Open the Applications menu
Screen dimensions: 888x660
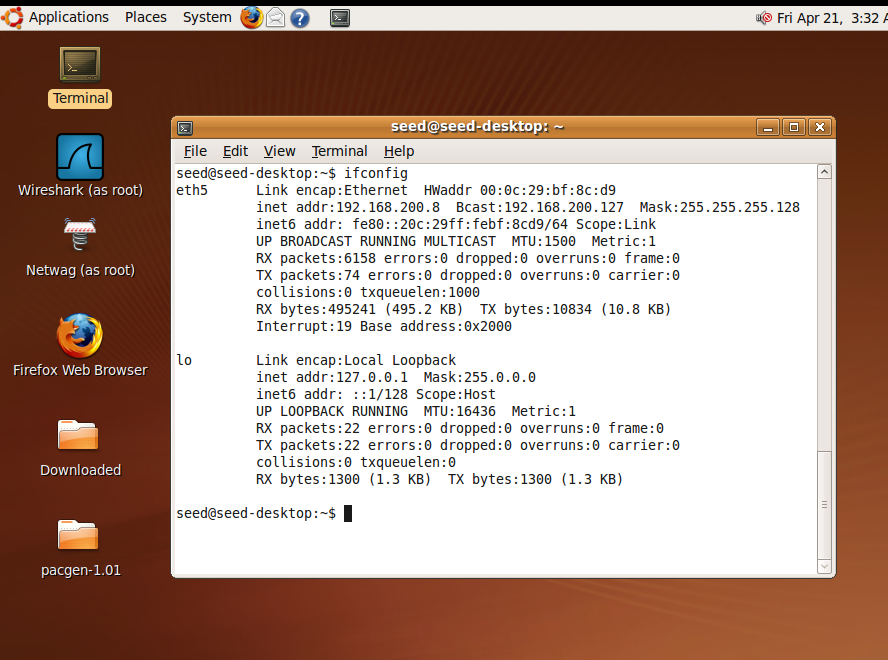coord(69,18)
